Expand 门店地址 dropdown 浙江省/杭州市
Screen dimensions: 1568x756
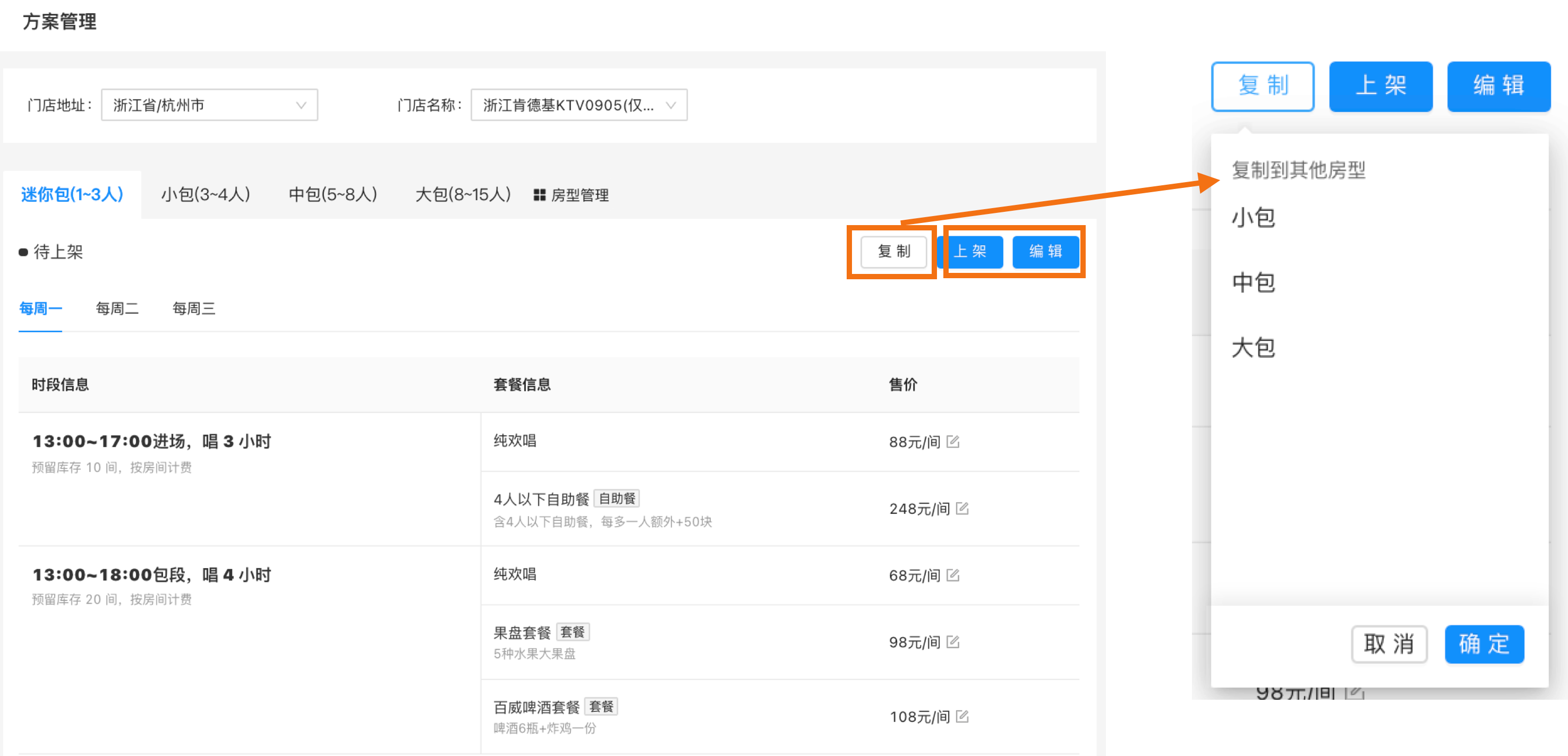click(x=209, y=105)
